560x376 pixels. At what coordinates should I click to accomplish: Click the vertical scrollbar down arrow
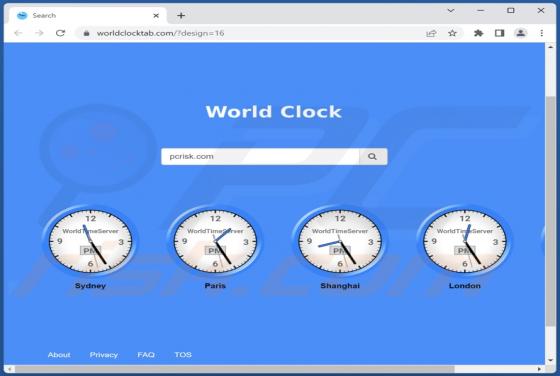[550, 360]
